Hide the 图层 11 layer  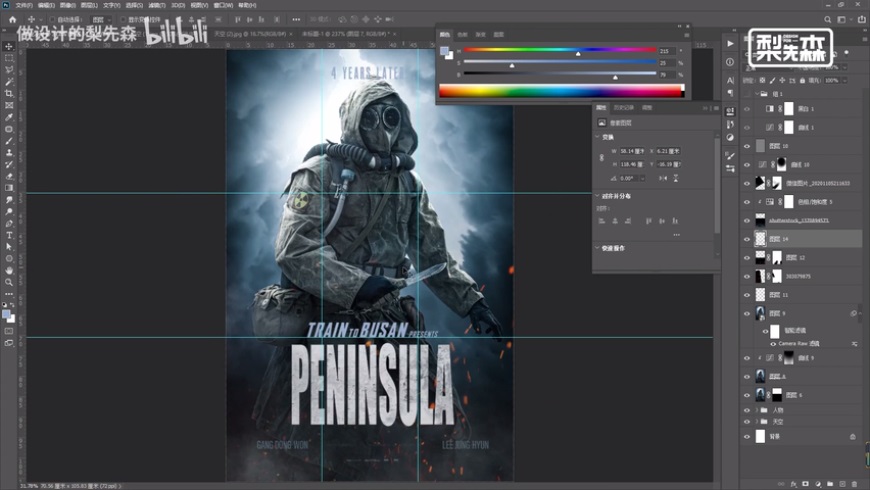click(x=747, y=295)
